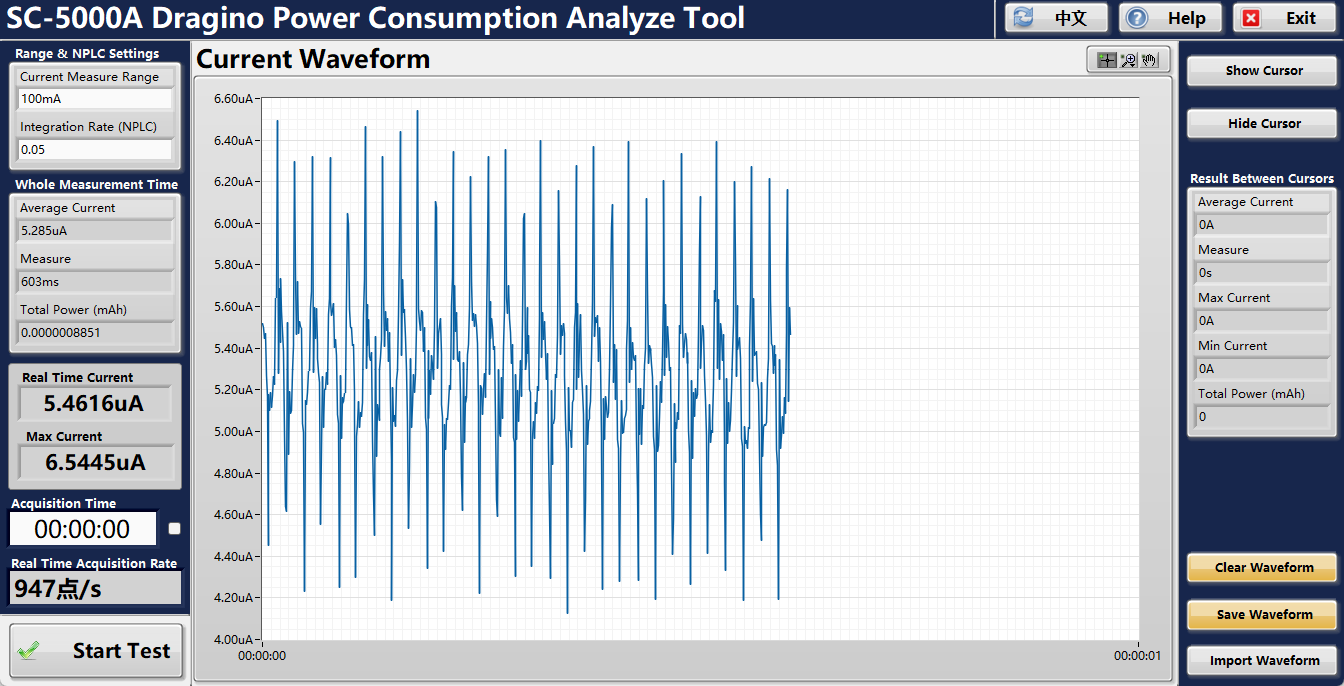Click the Result Between Cursors heading
This screenshot has width=1344, height=686.
[x=1262, y=179]
